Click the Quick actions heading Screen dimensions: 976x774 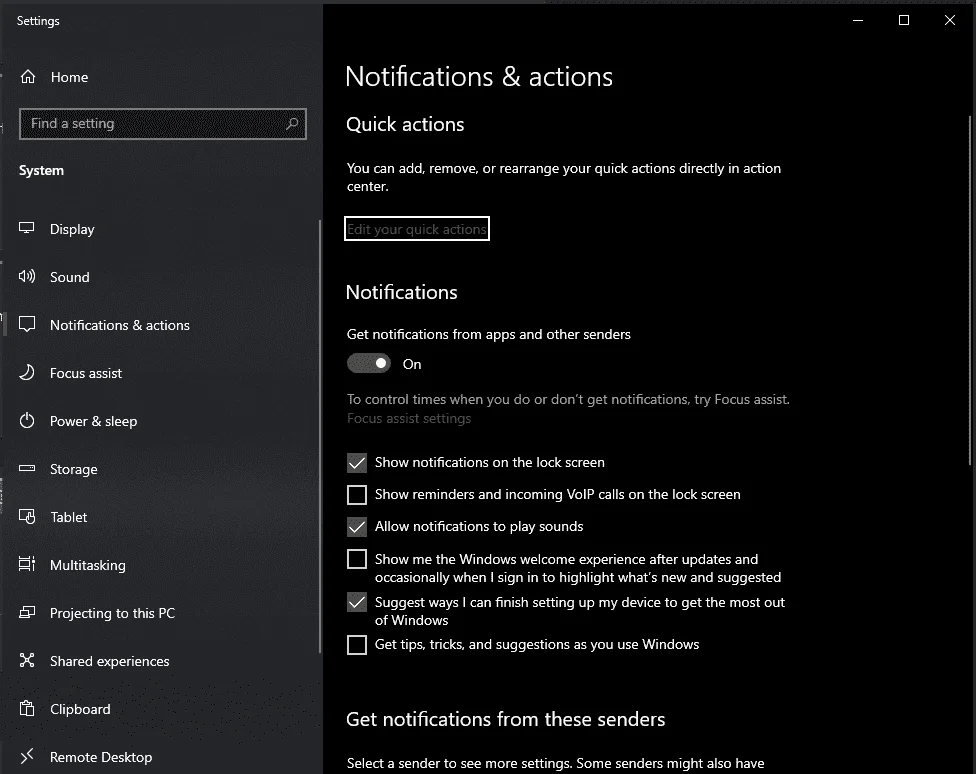[x=405, y=124]
